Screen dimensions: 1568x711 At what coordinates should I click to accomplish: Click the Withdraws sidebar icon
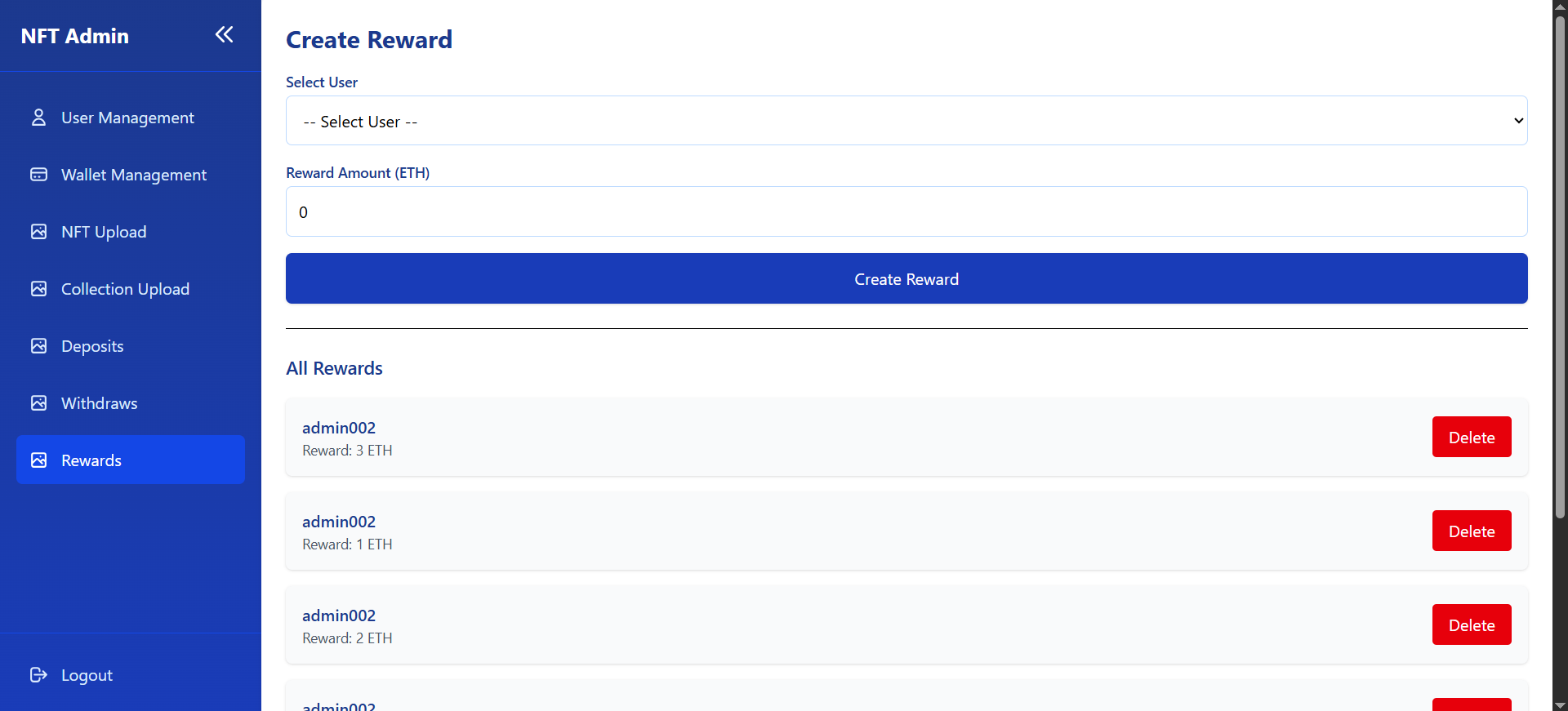(x=38, y=403)
